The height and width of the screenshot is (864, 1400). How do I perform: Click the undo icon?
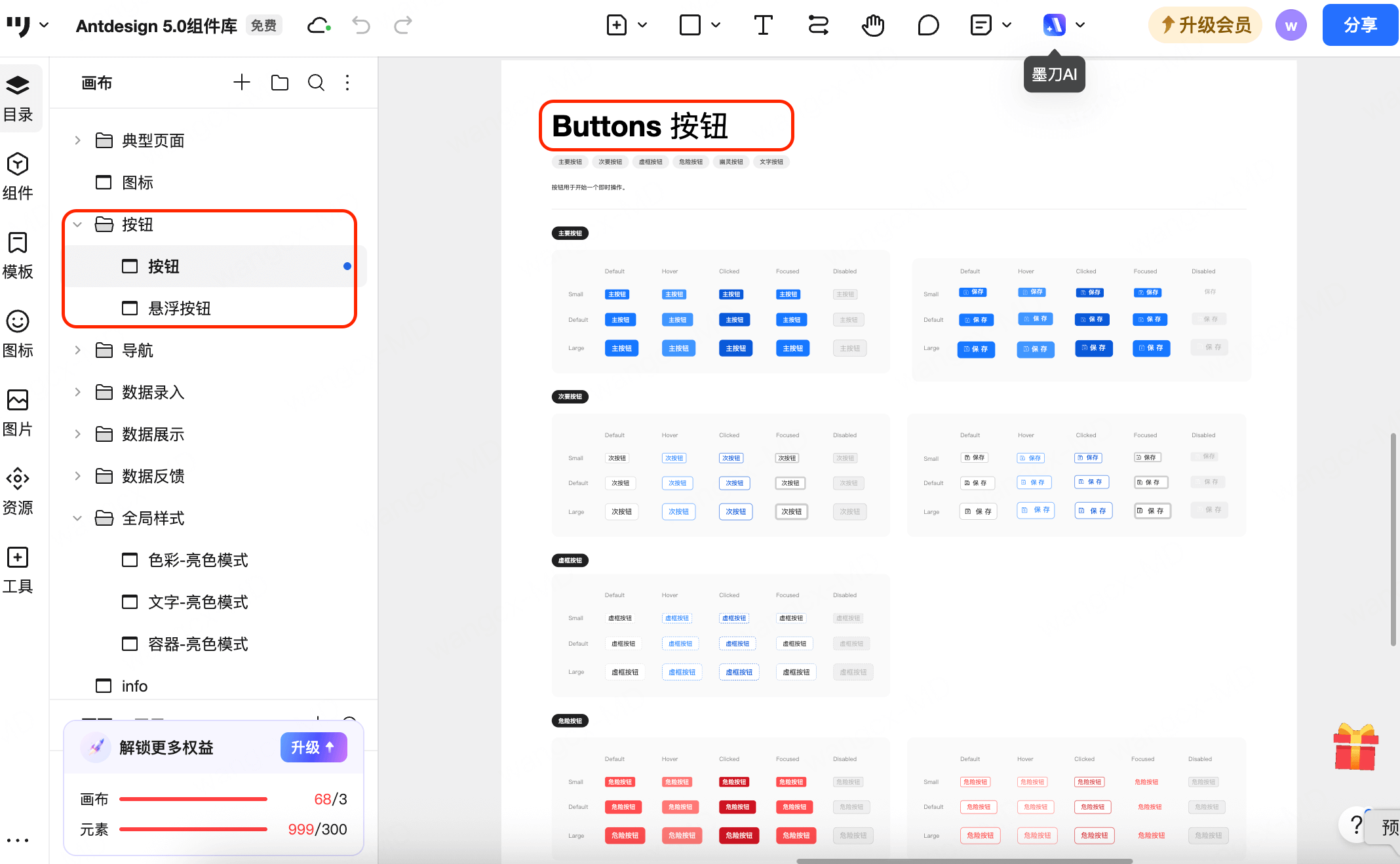click(x=360, y=25)
